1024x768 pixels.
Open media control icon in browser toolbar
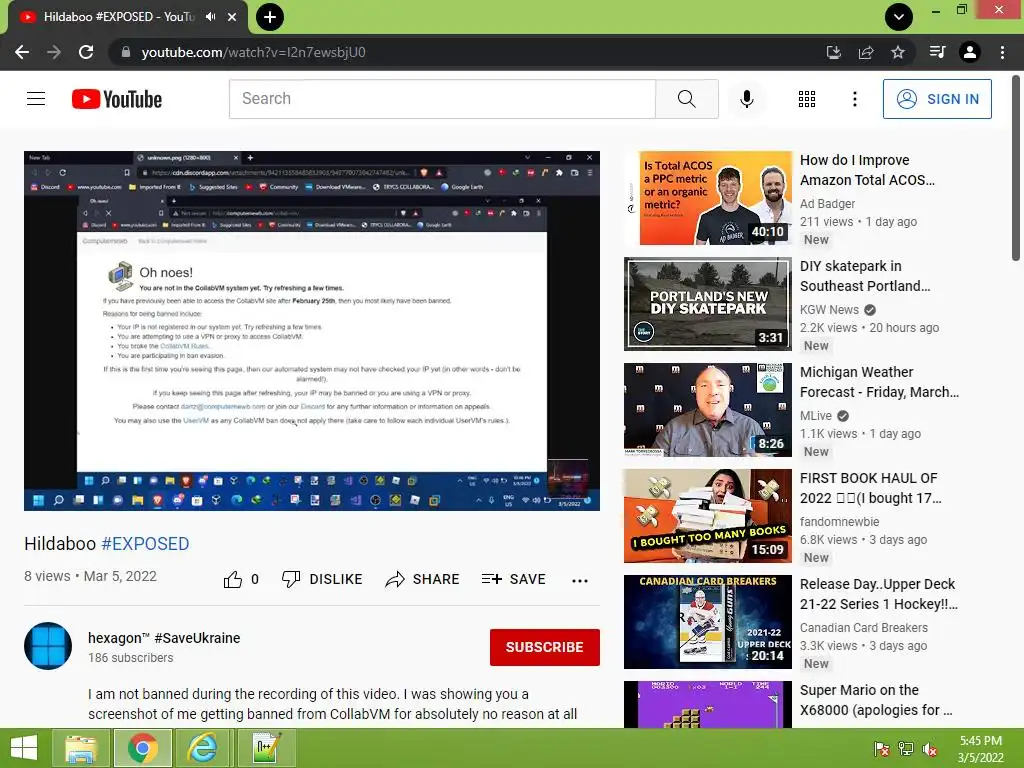coord(937,52)
